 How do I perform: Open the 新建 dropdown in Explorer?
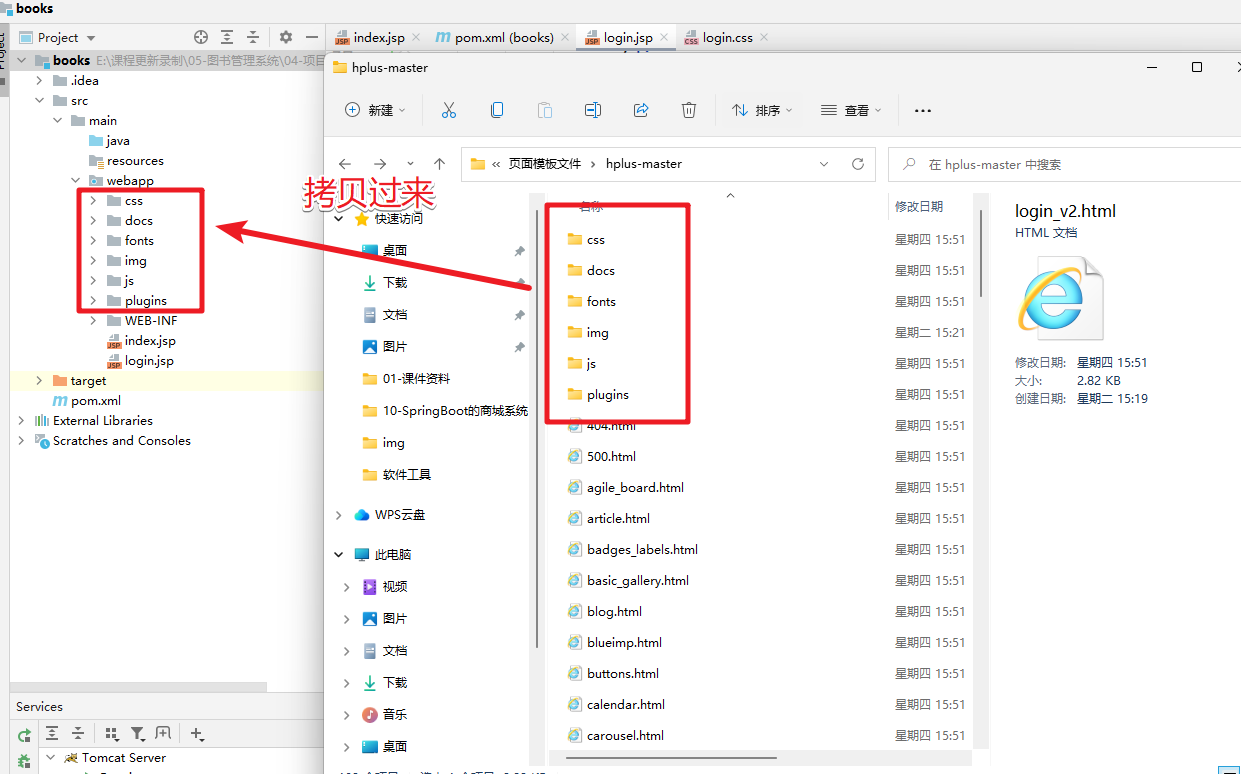click(x=375, y=110)
